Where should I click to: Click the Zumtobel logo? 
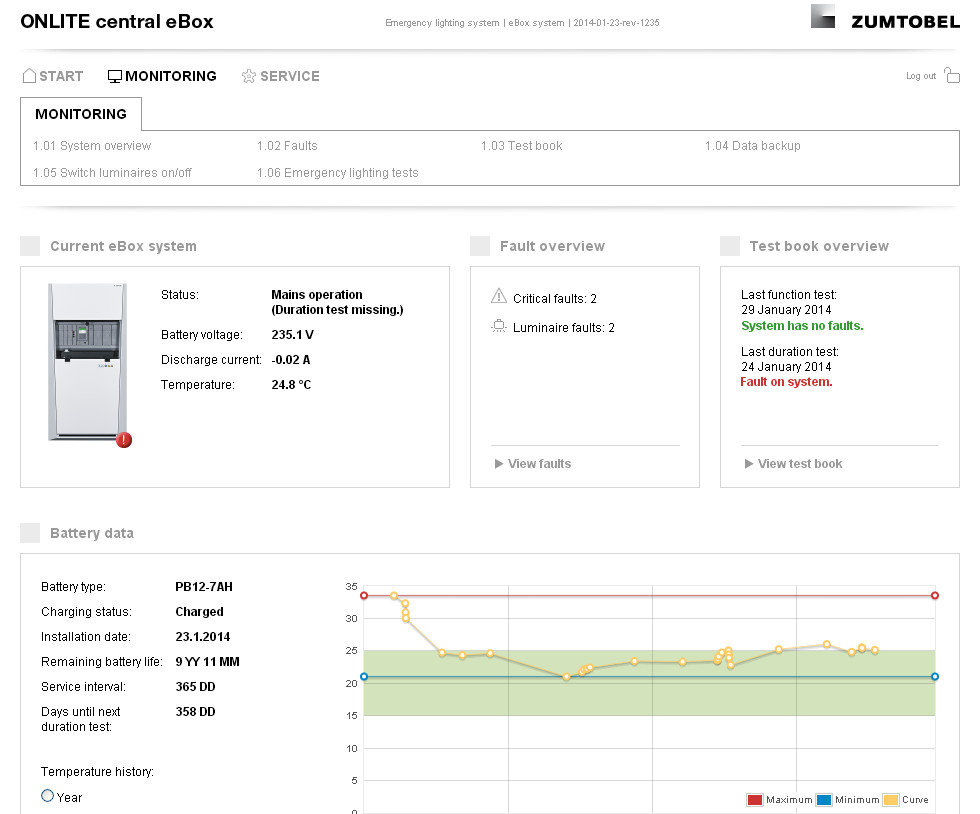(x=885, y=17)
